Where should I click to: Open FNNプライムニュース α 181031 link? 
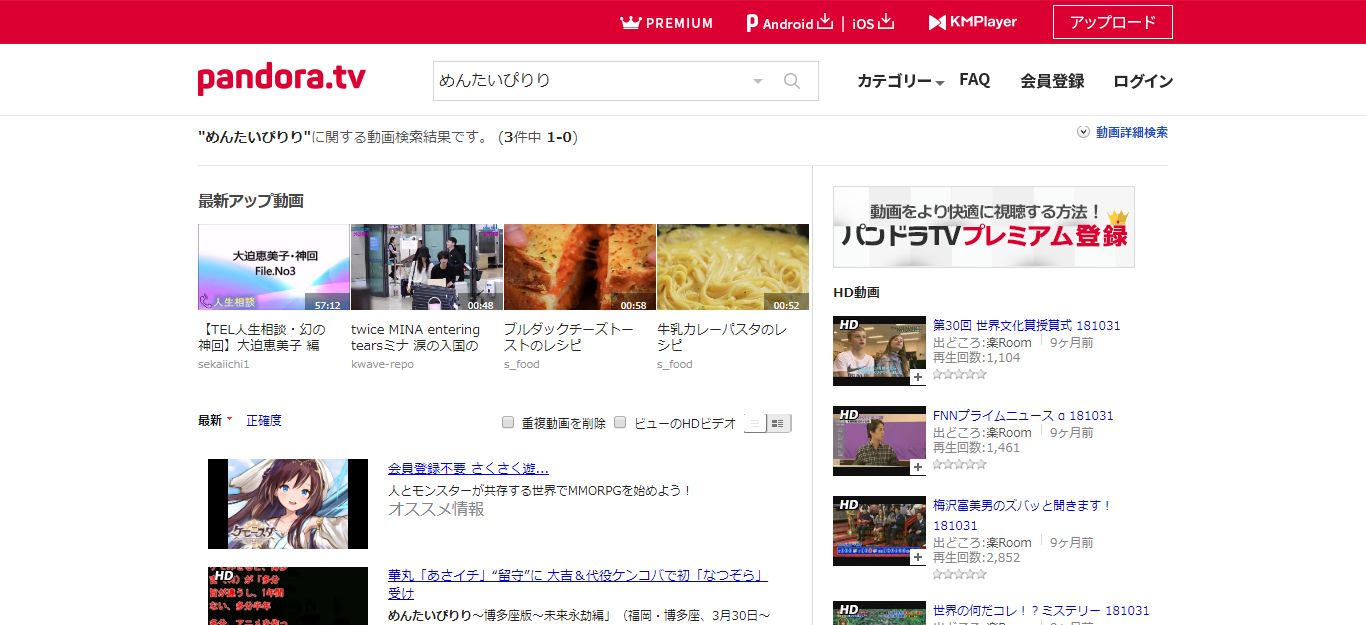coord(1023,415)
